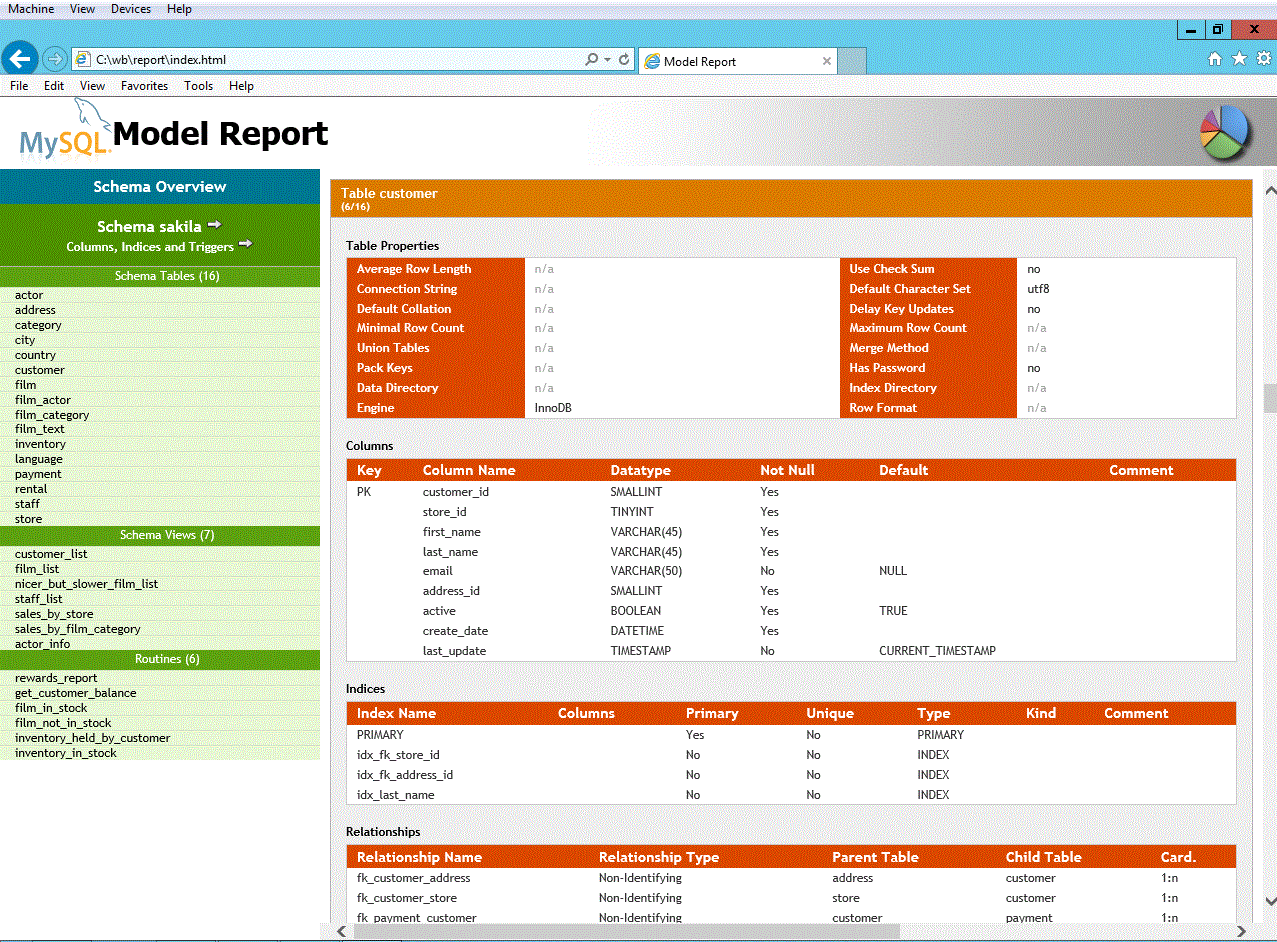View the payment table entry
The height and width of the screenshot is (942, 1277).
click(x=38, y=473)
